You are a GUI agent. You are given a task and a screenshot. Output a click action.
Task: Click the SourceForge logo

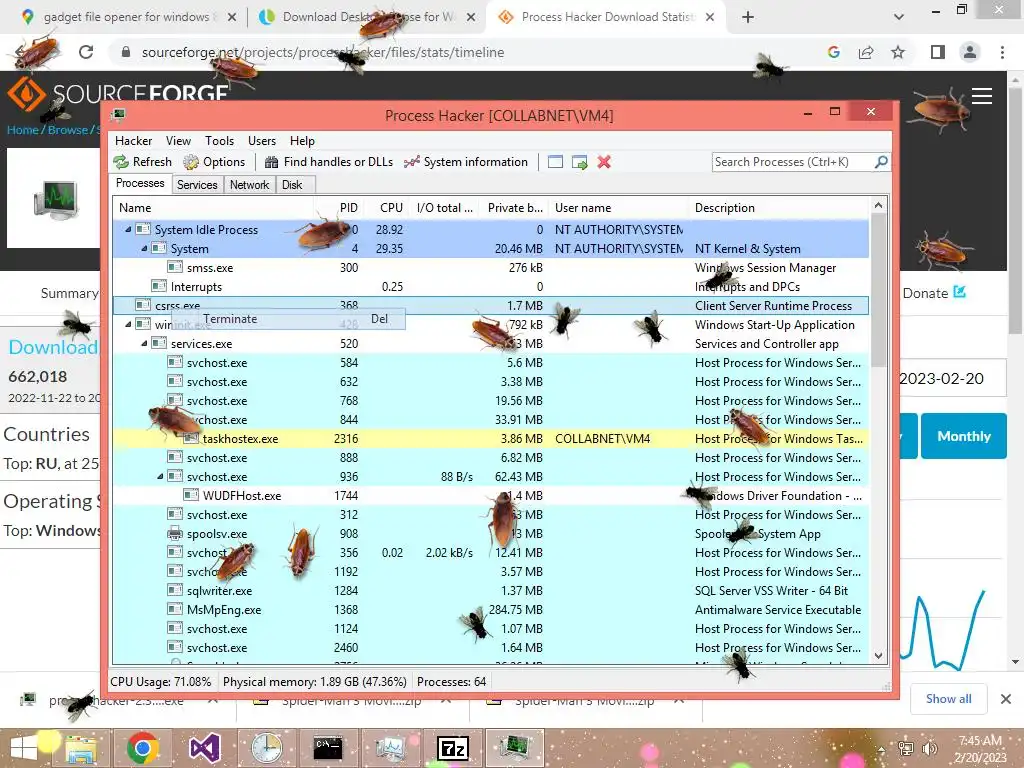(118, 95)
